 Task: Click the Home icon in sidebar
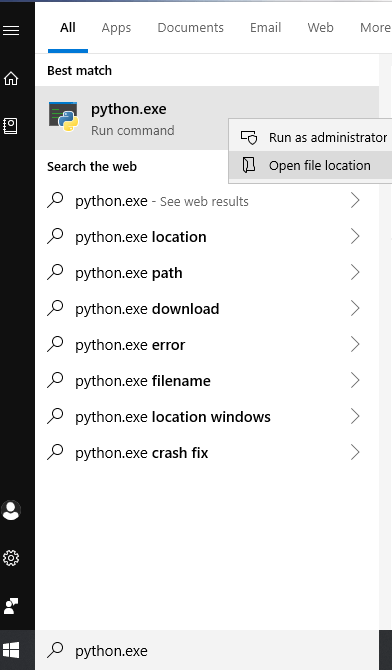point(11,79)
